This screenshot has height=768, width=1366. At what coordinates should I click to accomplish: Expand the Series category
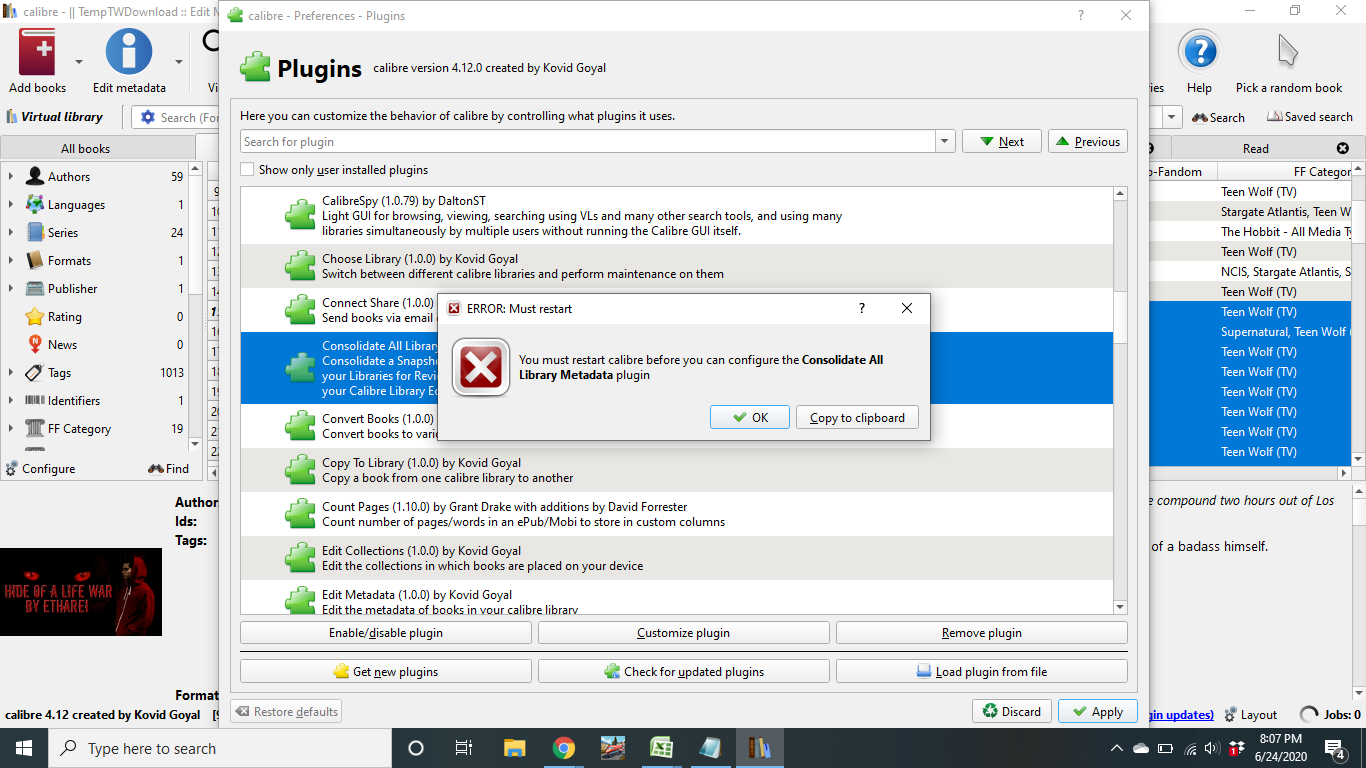11,232
